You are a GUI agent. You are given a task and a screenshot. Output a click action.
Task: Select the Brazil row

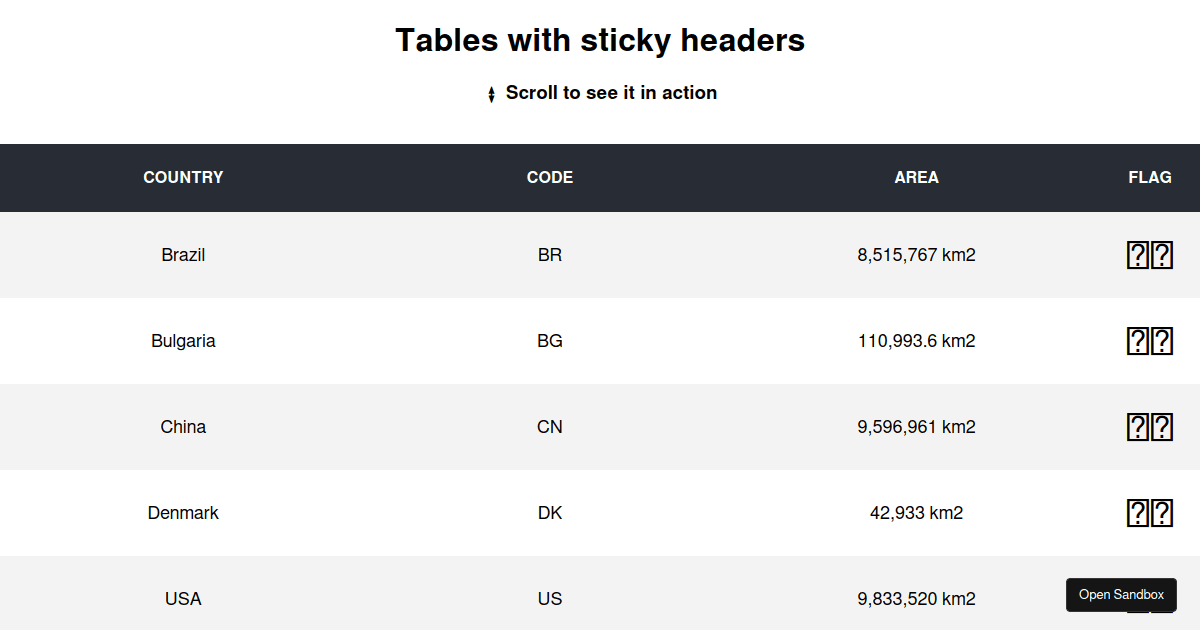pos(600,255)
